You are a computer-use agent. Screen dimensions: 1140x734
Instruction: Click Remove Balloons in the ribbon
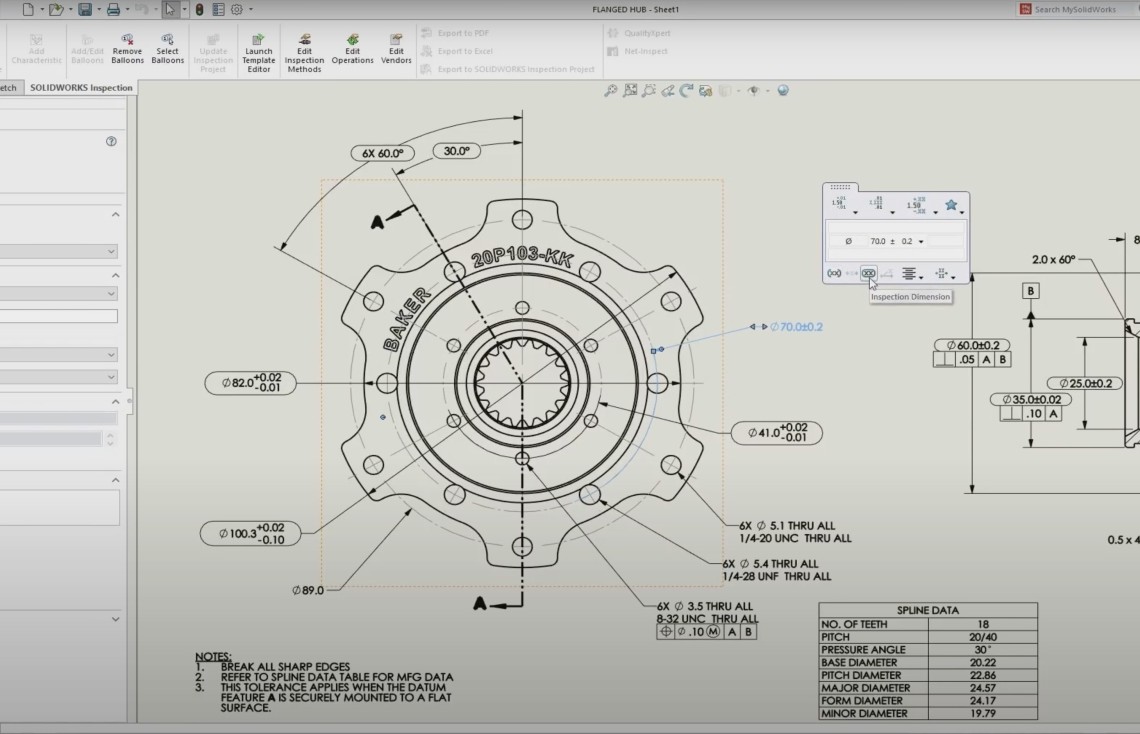[127, 49]
